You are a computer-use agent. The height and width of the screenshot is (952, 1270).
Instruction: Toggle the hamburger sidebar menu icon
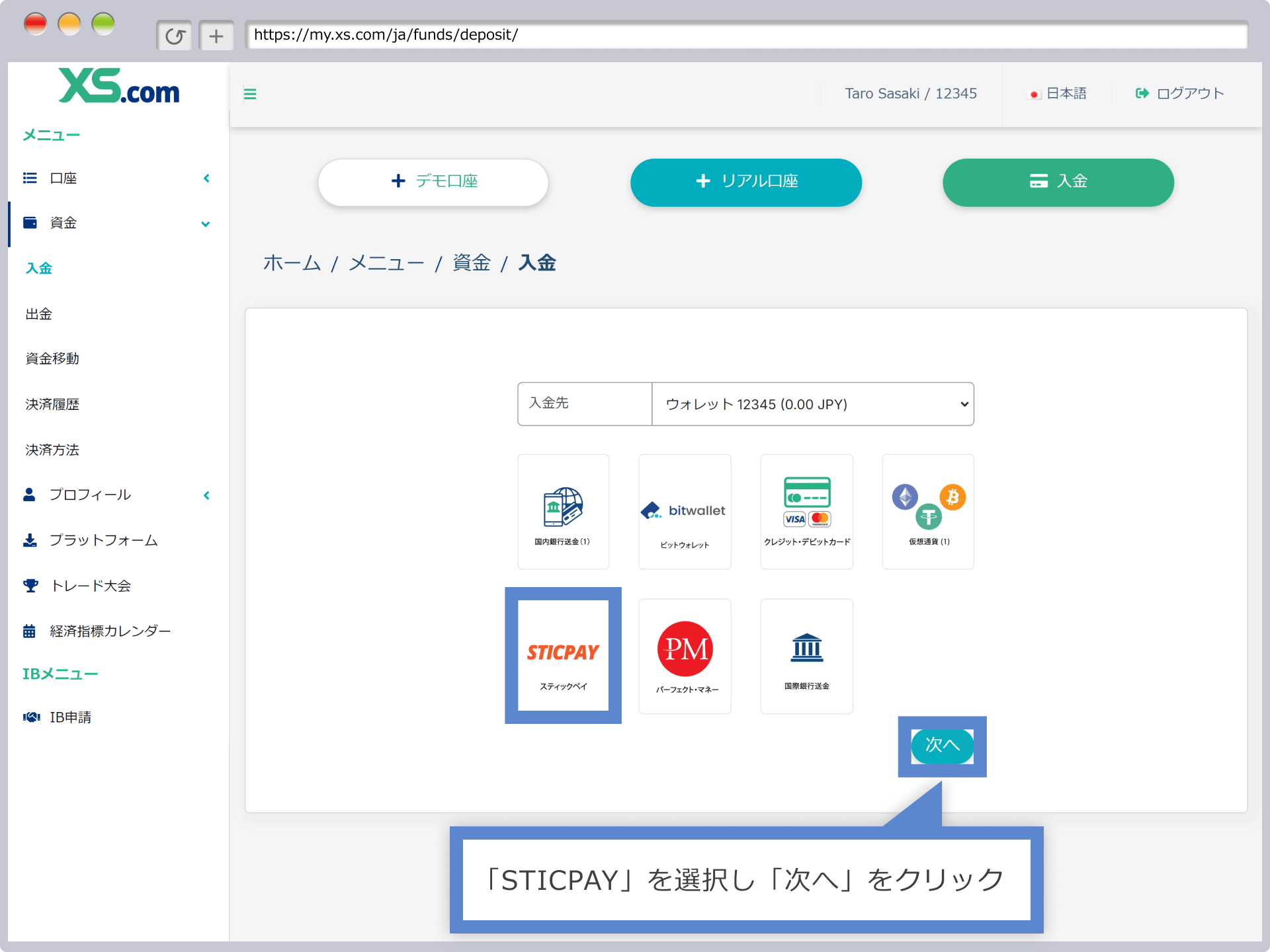pyautogui.click(x=250, y=94)
